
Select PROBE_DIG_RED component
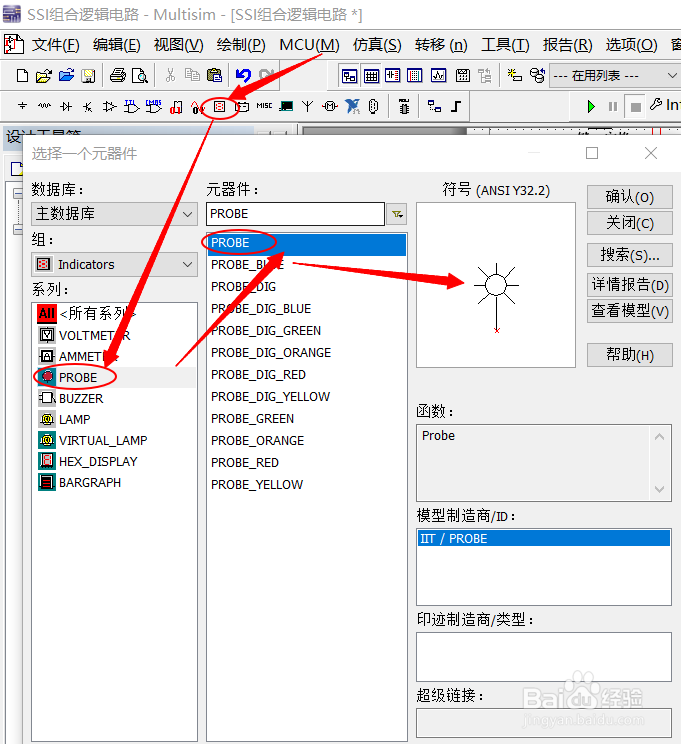coord(258,375)
